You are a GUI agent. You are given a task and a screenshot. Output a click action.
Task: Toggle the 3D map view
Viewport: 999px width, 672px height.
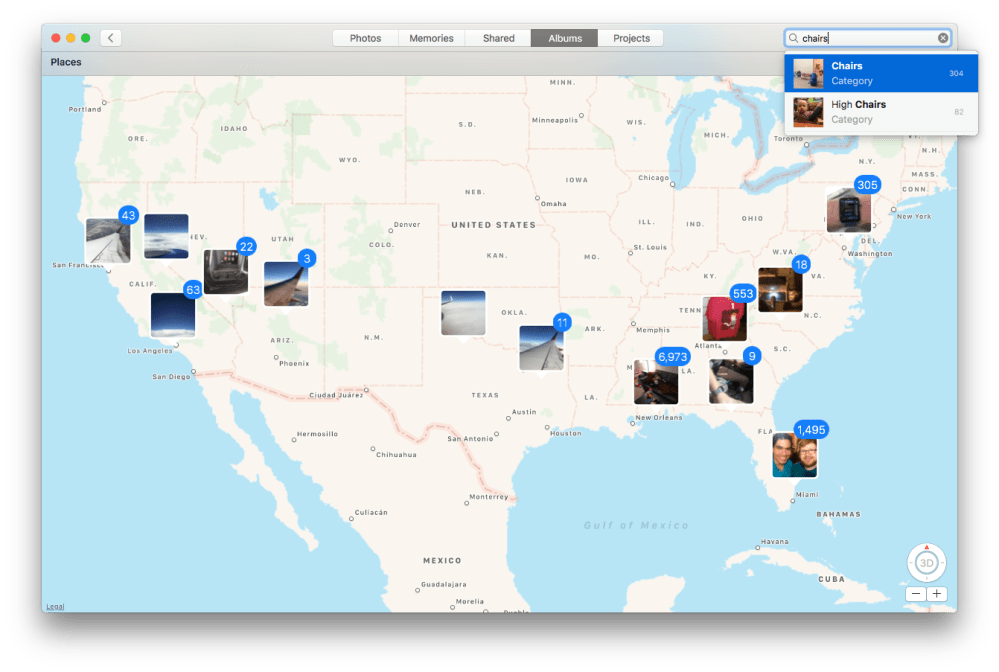click(x=927, y=563)
